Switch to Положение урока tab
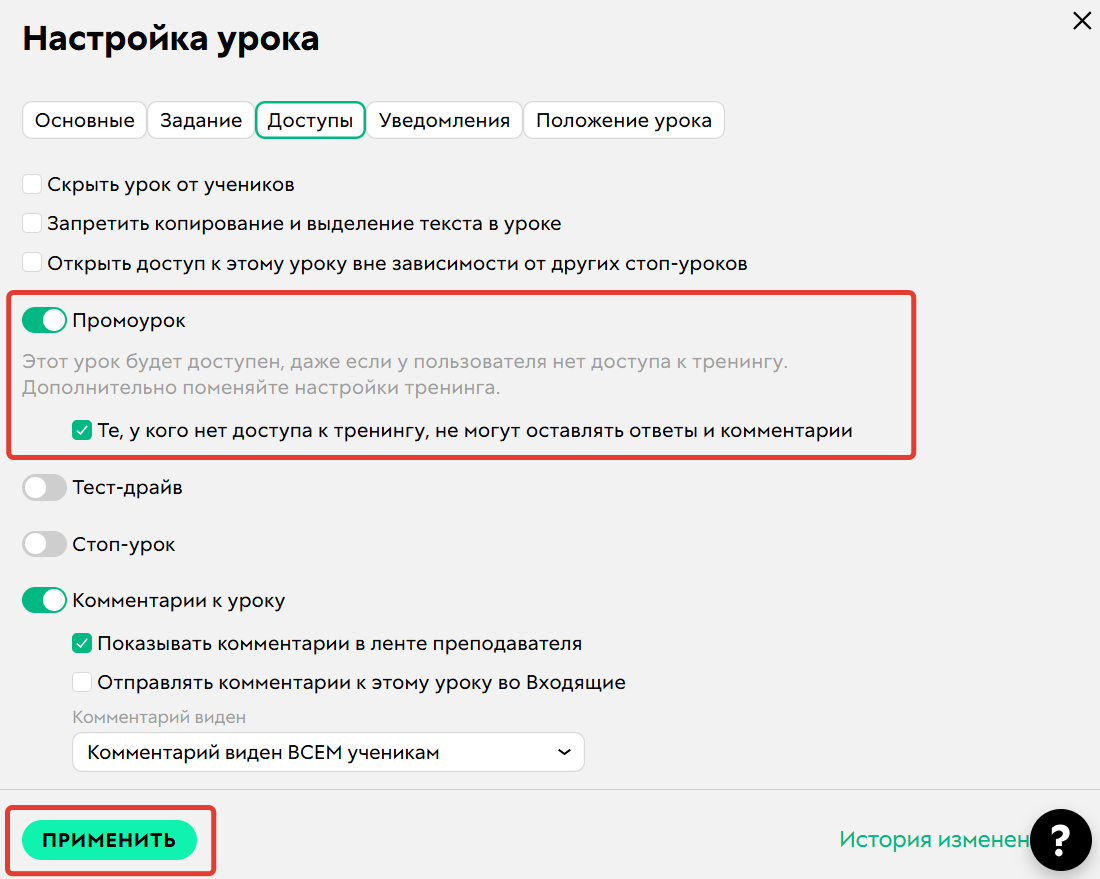Viewport: 1100px width, 879px height. pyautogui.click(x=623, y=119)
